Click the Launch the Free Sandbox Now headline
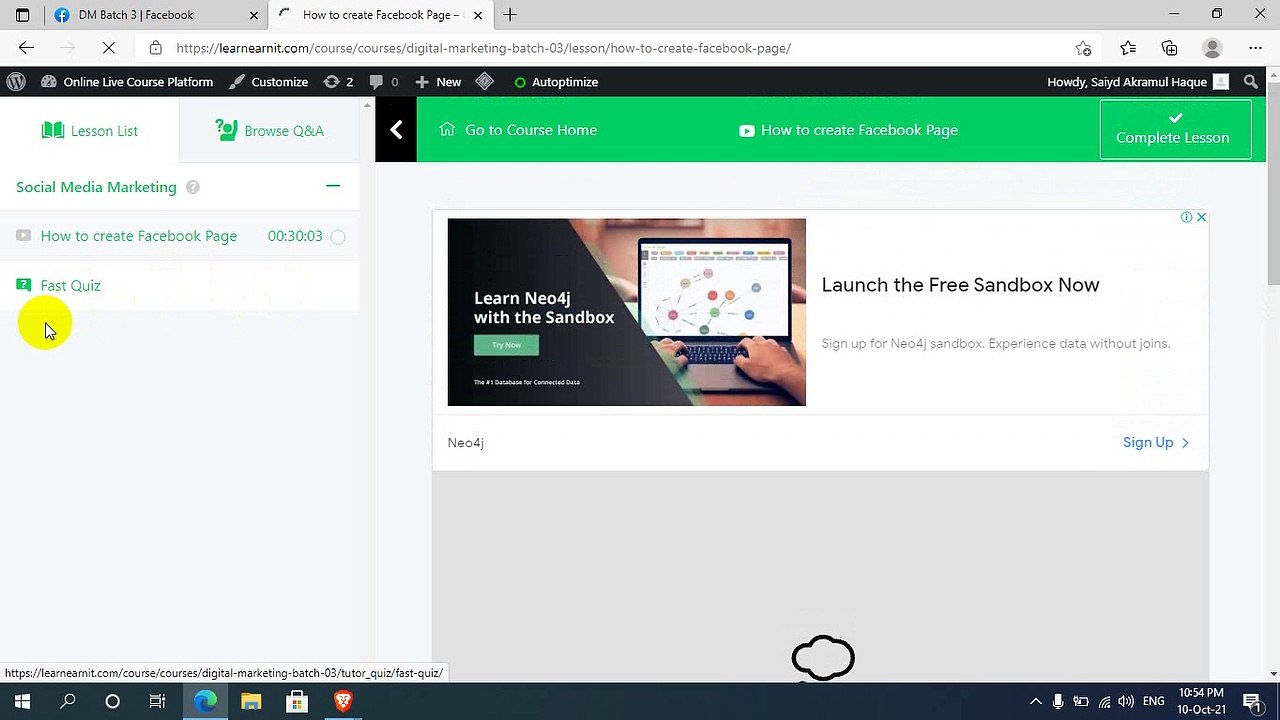The width and height of the screenshot is (1280, 720). coord(960,285)
